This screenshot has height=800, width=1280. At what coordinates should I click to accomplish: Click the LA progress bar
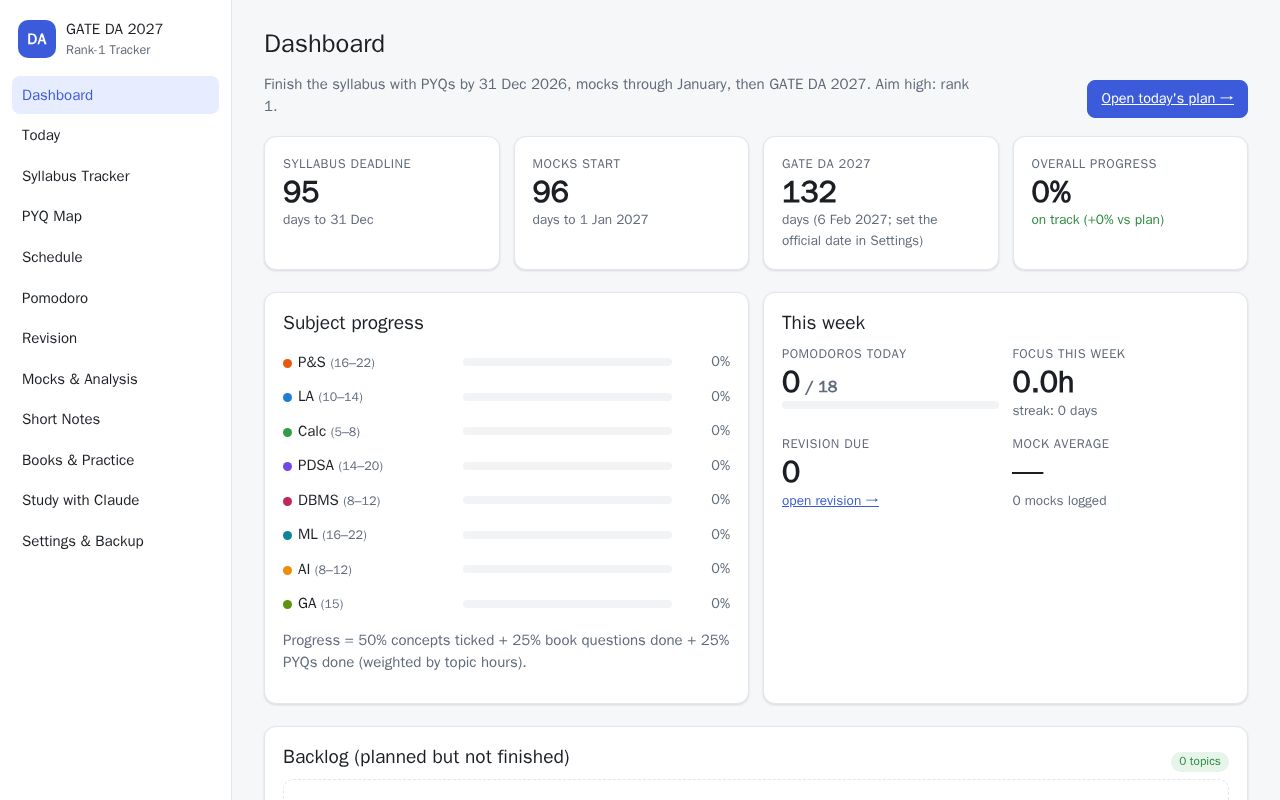click(567, 397)
